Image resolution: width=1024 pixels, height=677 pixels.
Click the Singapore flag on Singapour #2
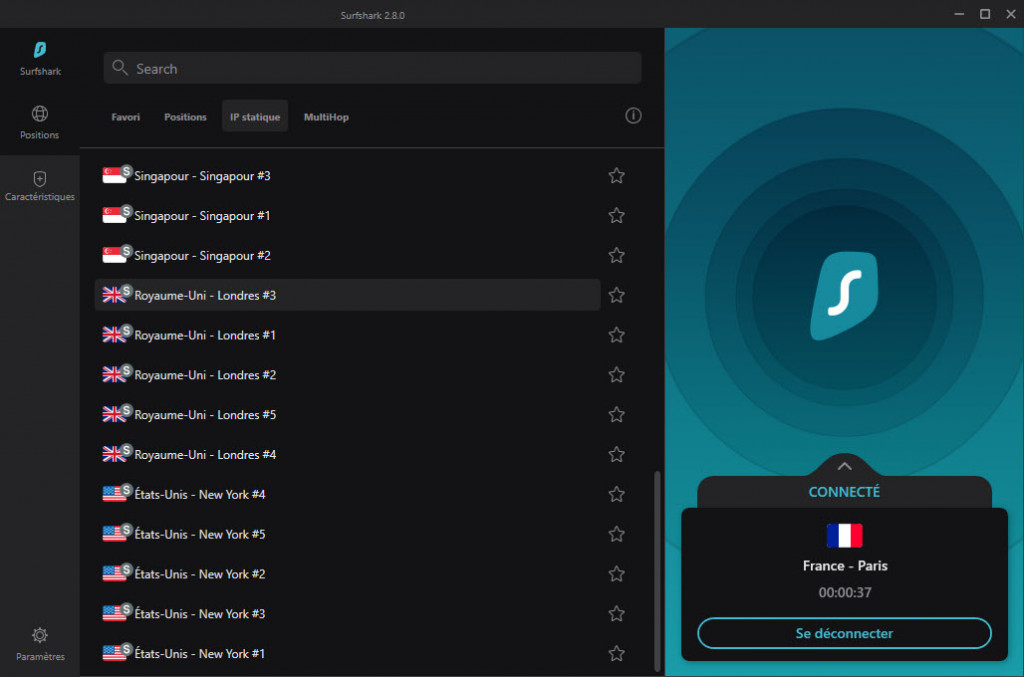tap(114, 255)
